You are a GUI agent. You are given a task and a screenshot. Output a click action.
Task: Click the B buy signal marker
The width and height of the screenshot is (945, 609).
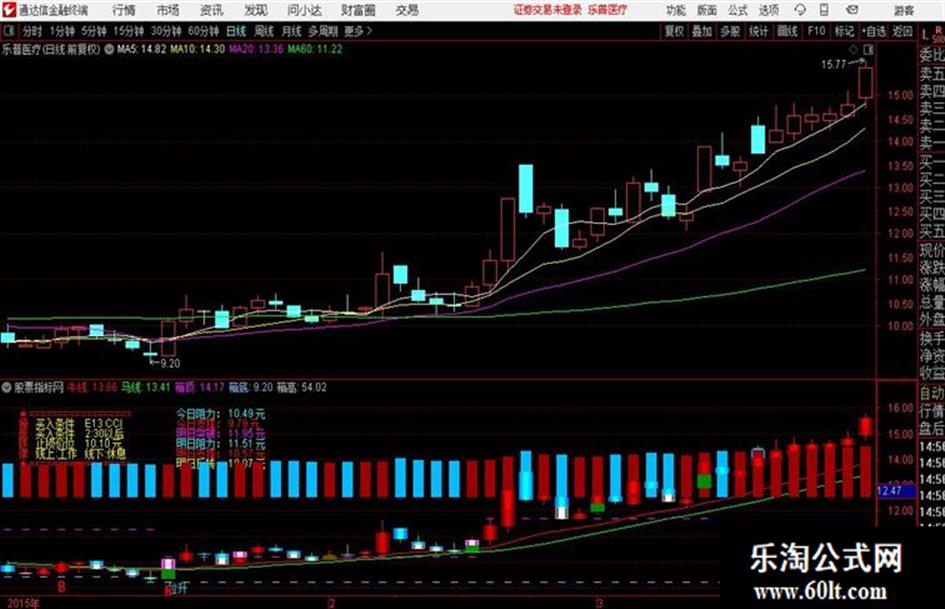tap(61, 587)
